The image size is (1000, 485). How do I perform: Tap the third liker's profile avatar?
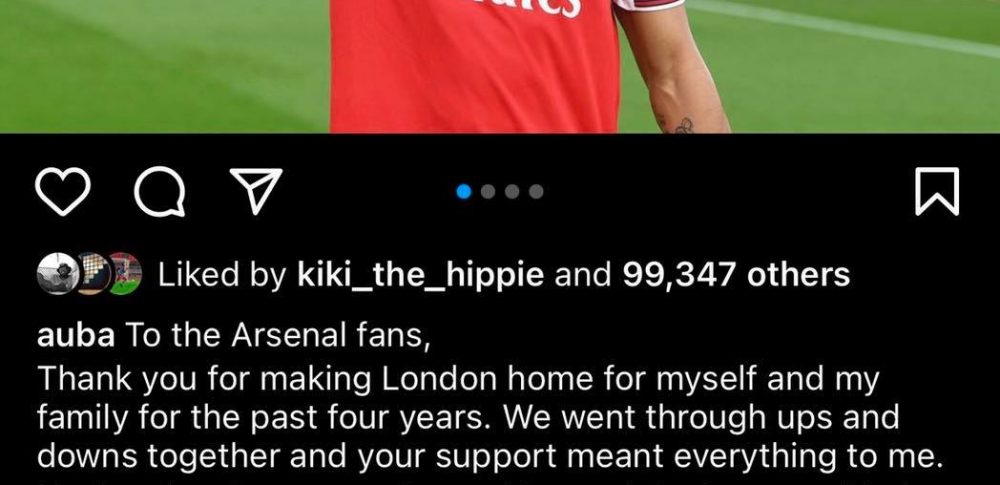(x=124, y=274)
